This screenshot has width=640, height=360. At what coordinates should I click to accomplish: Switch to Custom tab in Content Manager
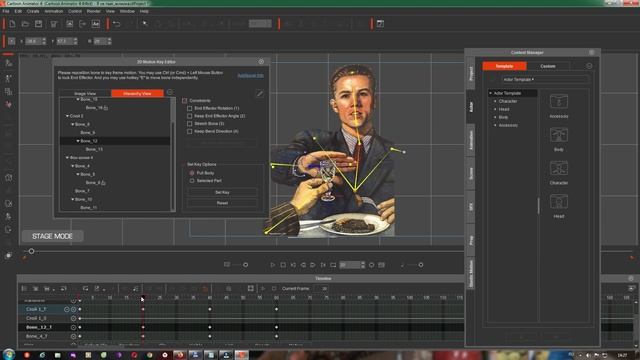click(x=548, y=66)
